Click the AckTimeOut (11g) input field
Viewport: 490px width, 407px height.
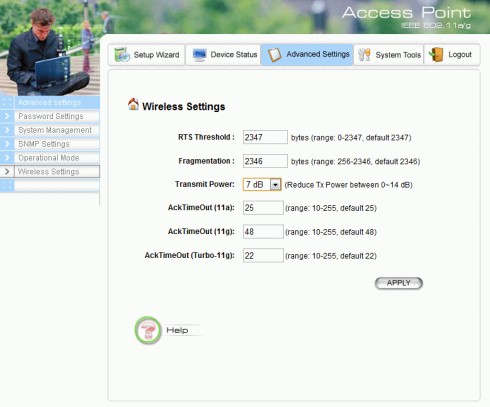(263, 232)
